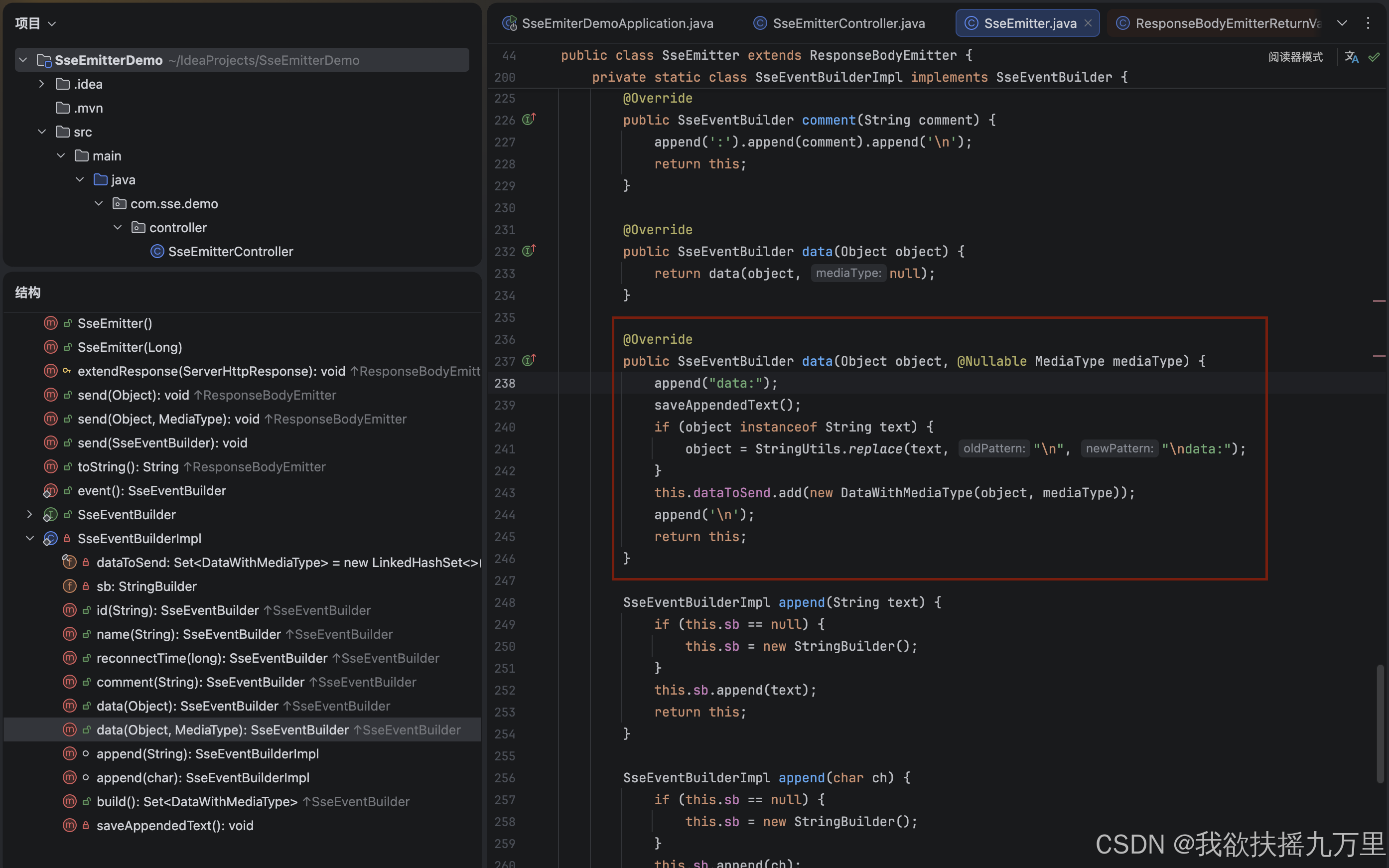Expand SseEventBuilder in the structure panel
The image size is (1389, 868).
click(x=29, y=514)
